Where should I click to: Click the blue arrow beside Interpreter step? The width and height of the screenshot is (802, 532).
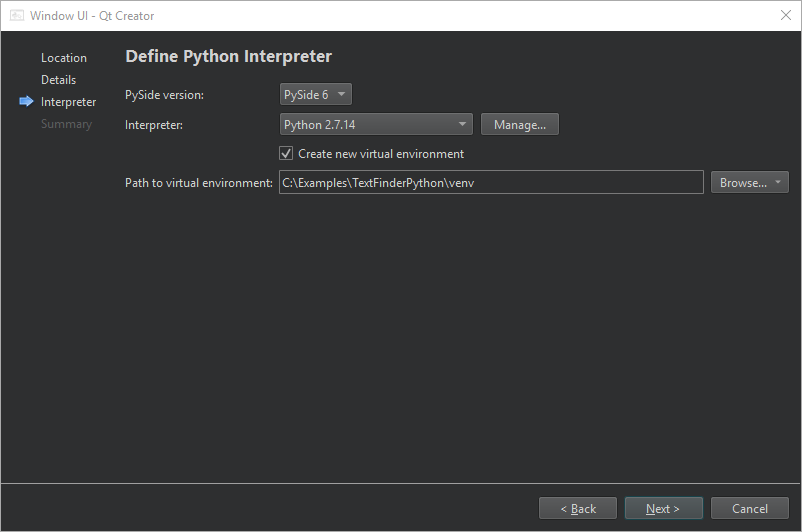(x=26, y=102)
